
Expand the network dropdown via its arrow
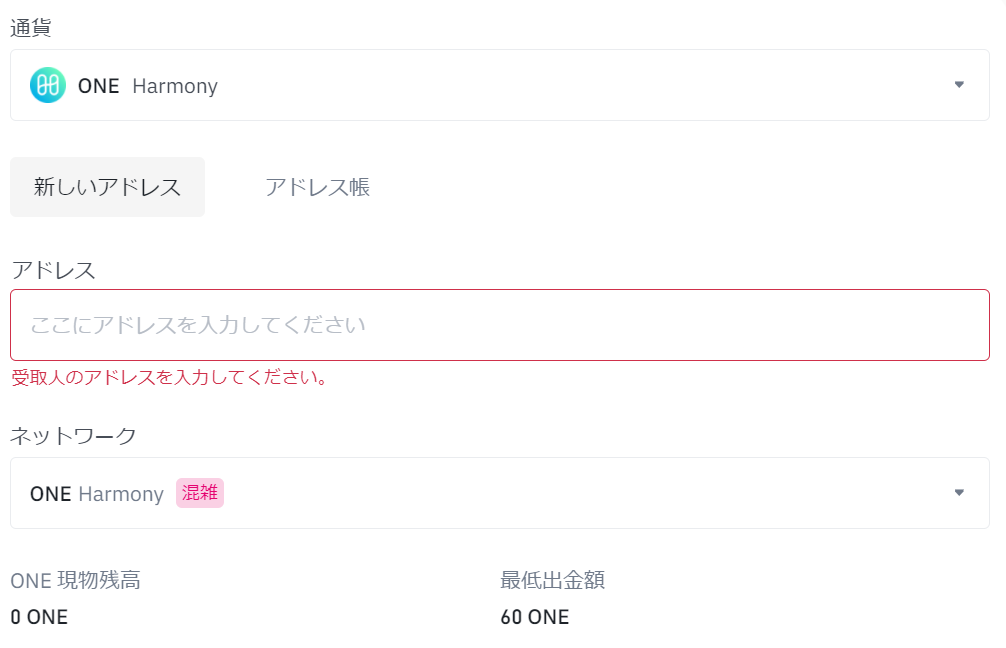click(x=959, y=493)
